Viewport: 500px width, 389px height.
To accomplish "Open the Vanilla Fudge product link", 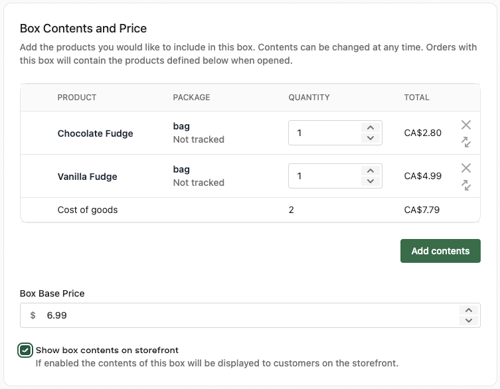I will (87, 176).
